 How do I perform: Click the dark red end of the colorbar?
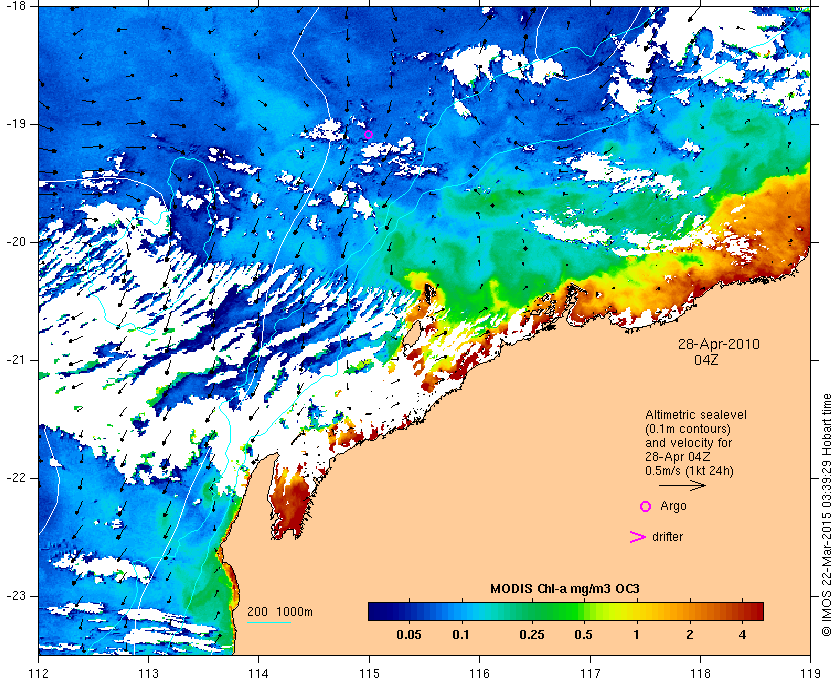point(755,611)
